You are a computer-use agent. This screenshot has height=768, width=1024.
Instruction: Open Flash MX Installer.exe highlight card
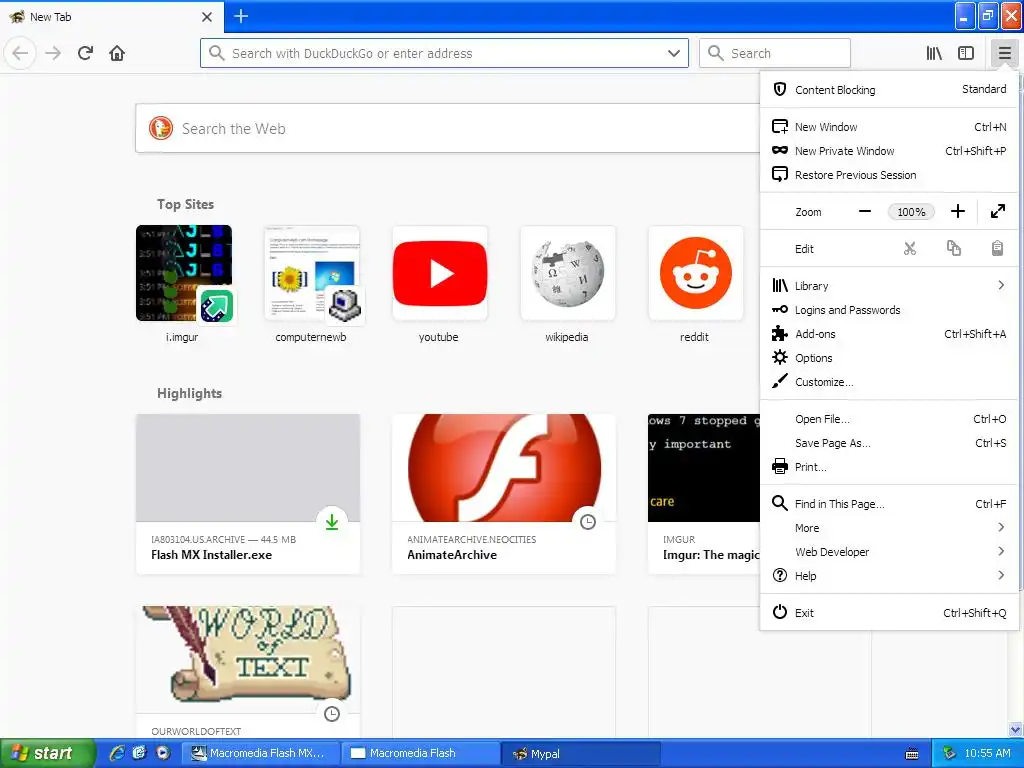click(x=248, y=494)
